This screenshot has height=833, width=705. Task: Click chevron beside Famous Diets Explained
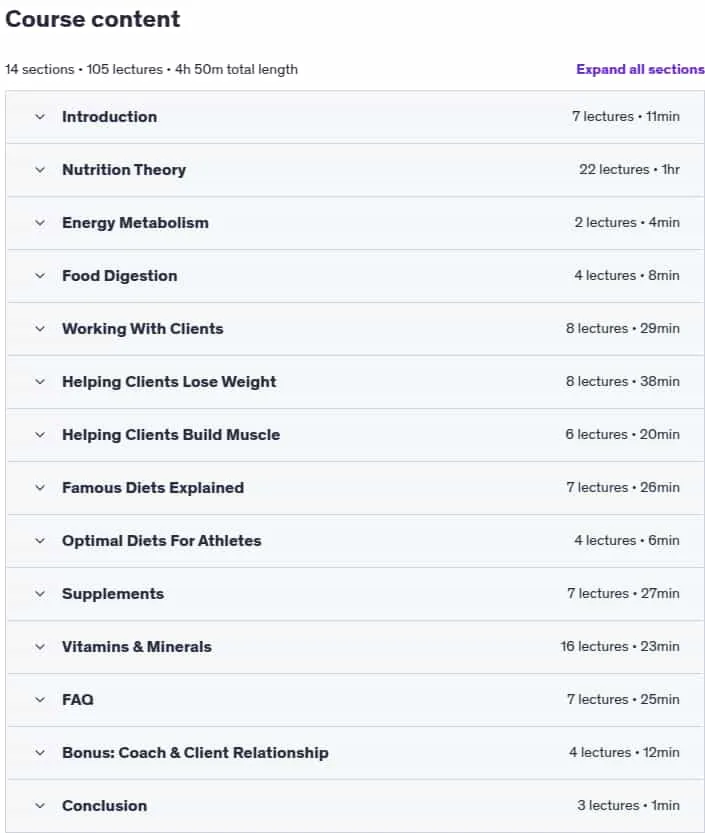[40, 488]
